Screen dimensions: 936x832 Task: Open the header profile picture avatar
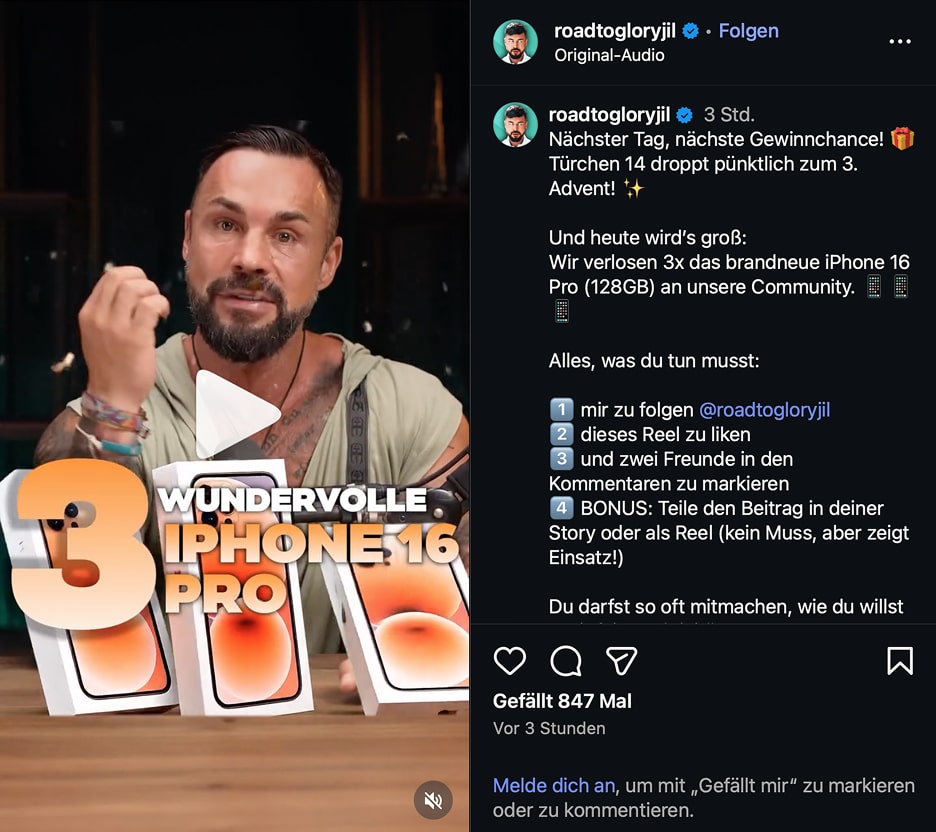click(515, 42)
